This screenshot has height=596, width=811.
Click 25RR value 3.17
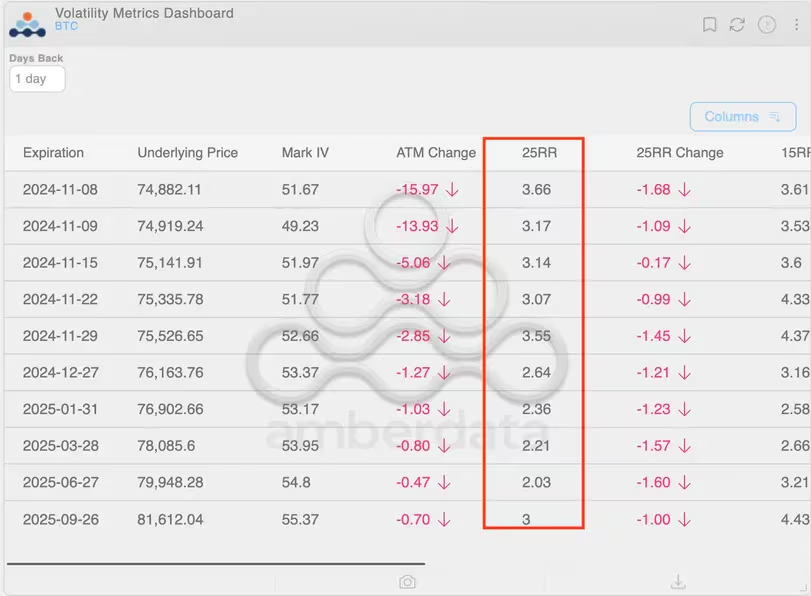pos(536,226)
